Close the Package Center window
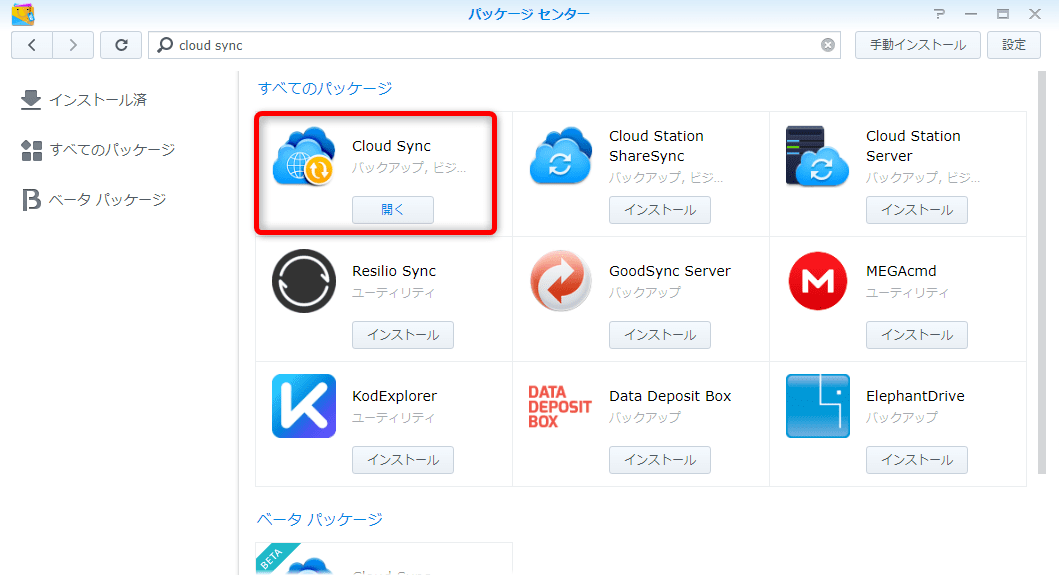The width and height of the screenshot is (1059, 575). click(1035, 14)
